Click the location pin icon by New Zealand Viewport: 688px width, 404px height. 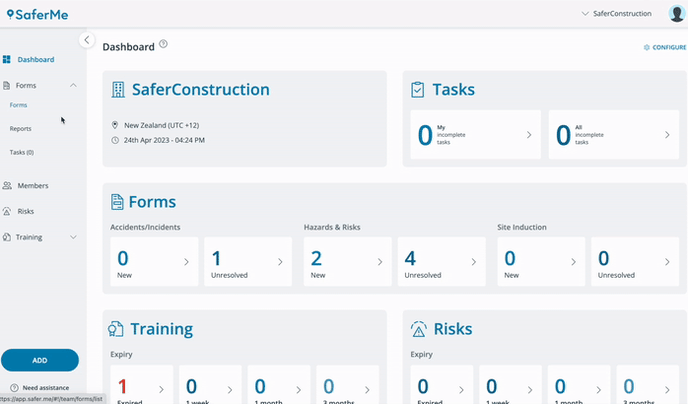click(115, 125)
